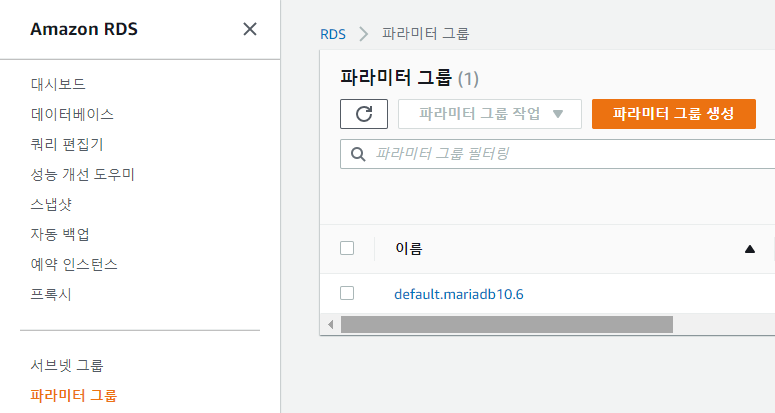
Task: Click the 파라미터 그룹 (1) heading
Action: [x=409, y=78]
